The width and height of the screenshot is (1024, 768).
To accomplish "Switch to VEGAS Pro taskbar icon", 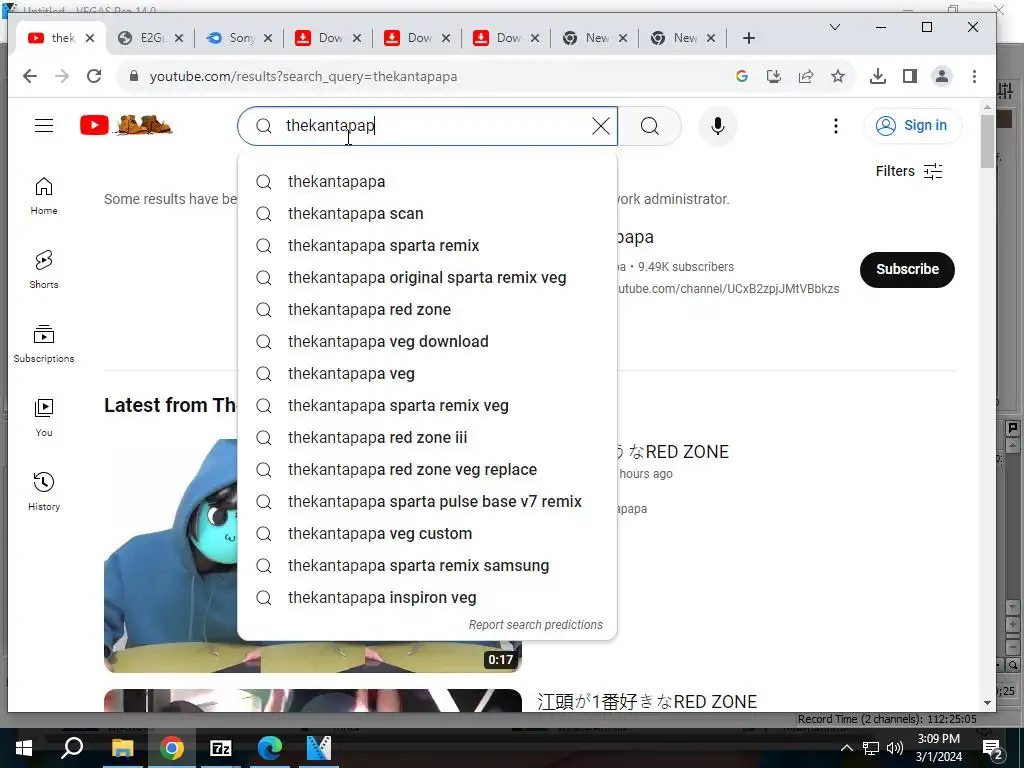I will (319, 748).
